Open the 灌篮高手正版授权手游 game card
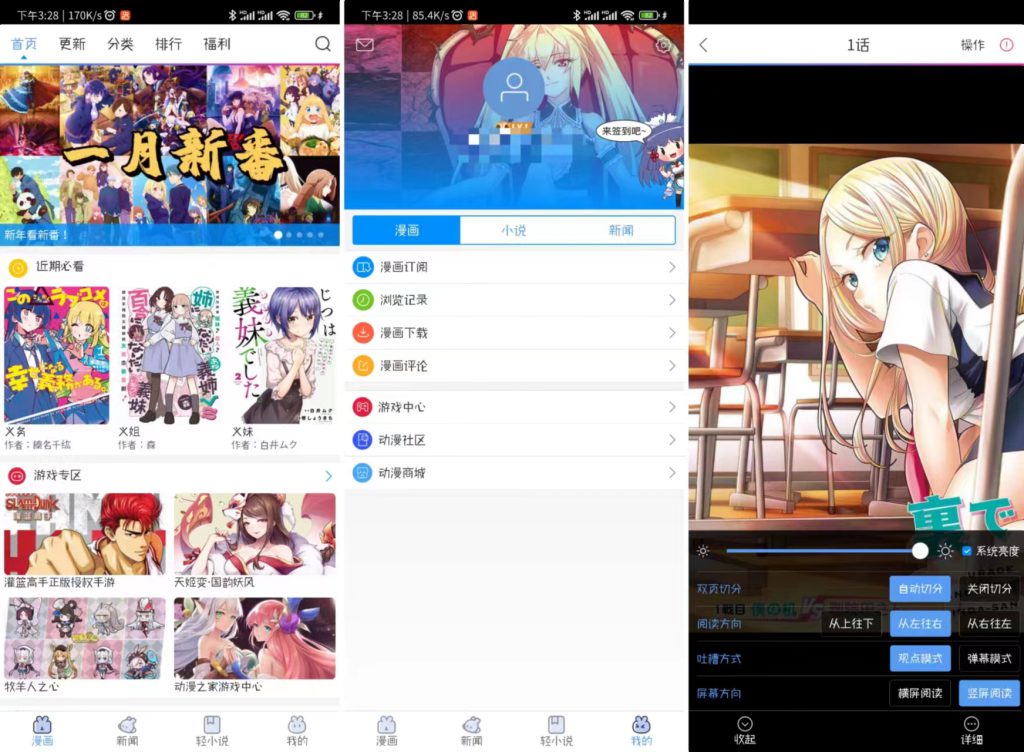This screenshot has height=752, width=1024. point(85,534)
